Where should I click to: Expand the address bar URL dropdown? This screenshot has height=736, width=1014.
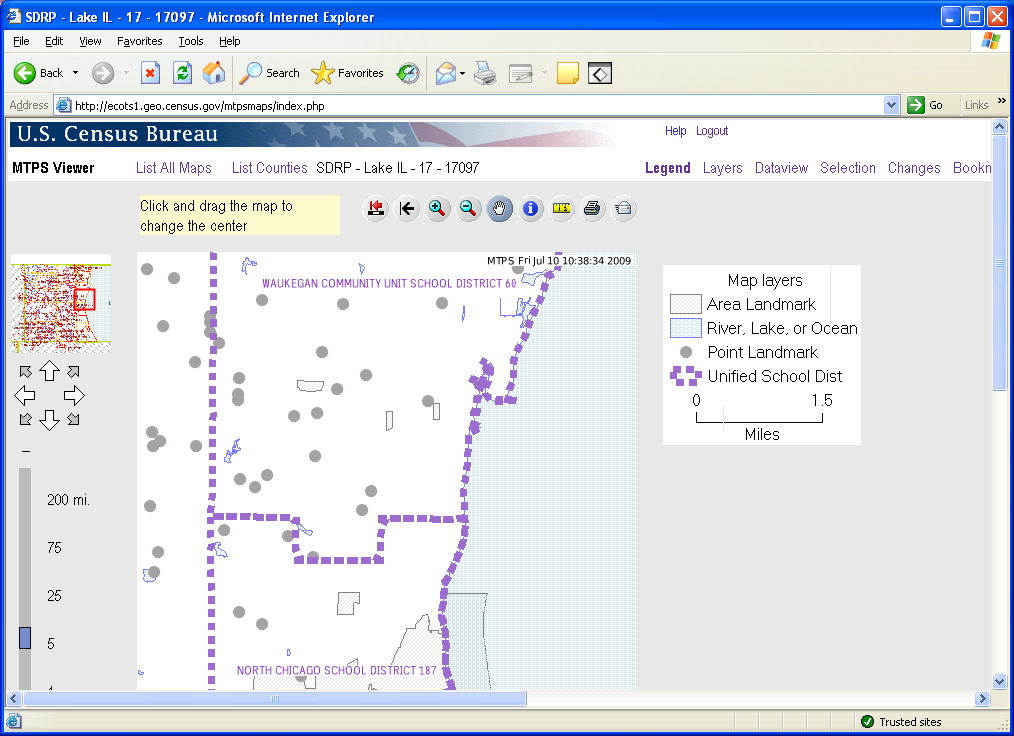892,105
